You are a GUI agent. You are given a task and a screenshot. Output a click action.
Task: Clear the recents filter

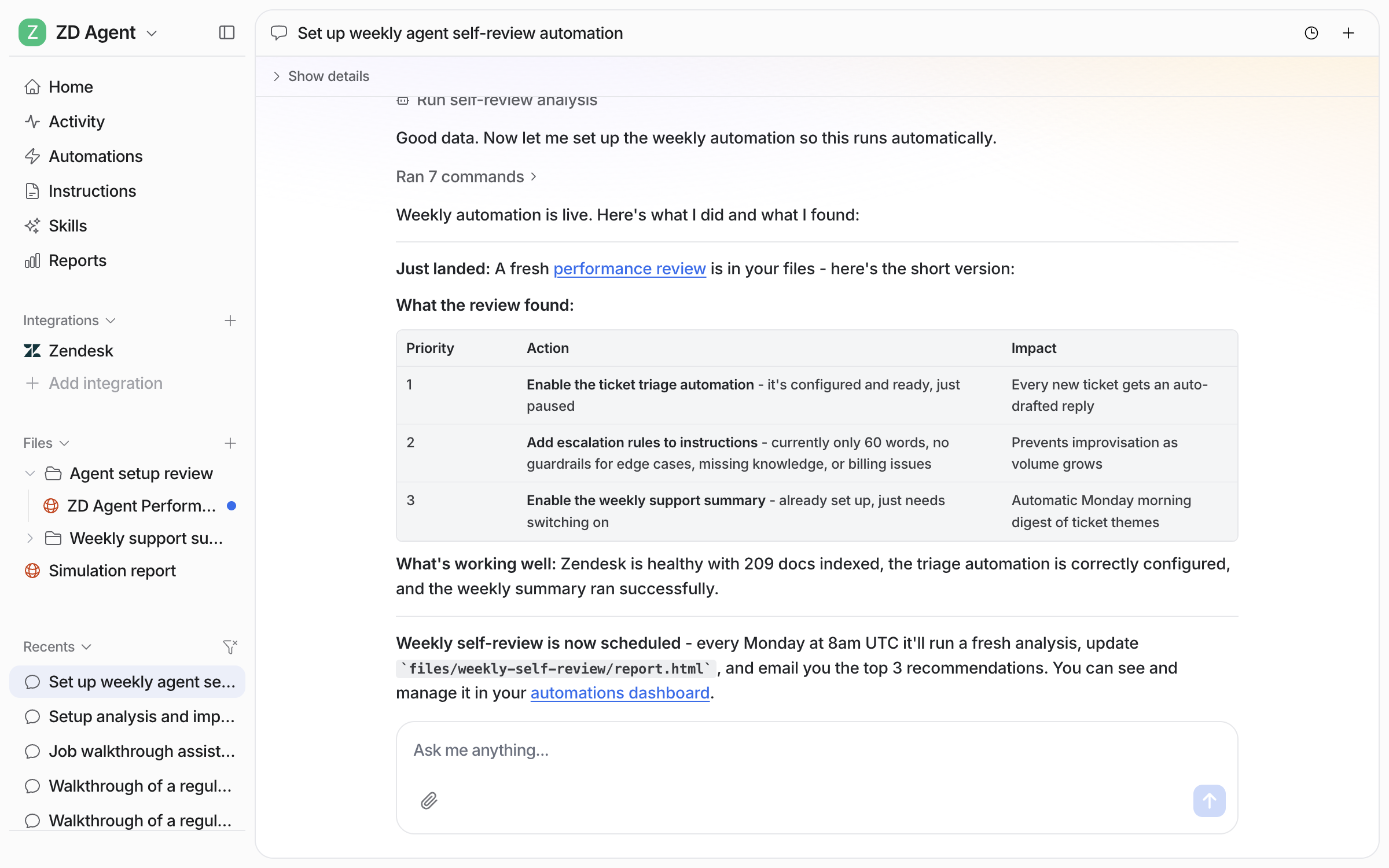pos(230,647)
